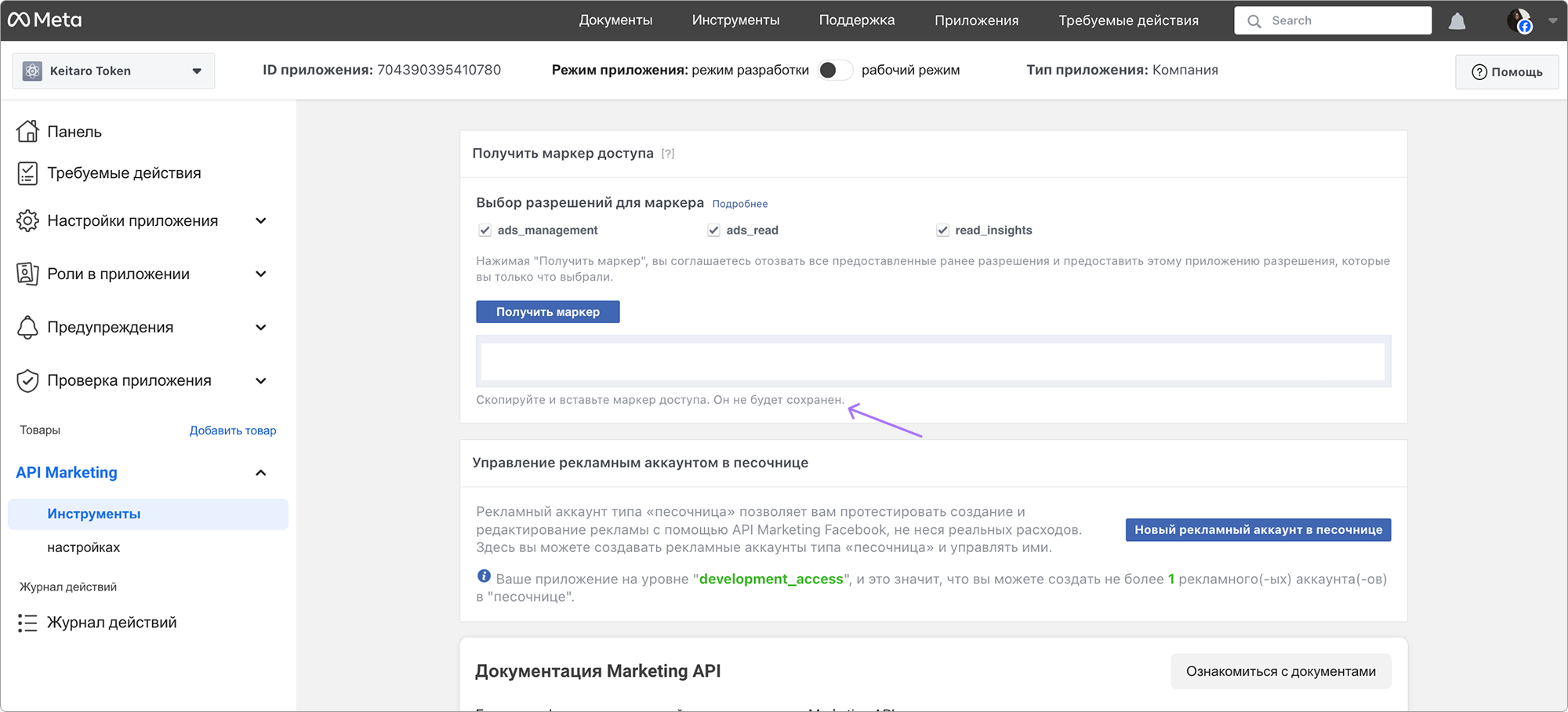Click Новый рекламный аккаунт в песочнице button
The width and height of the screenshot is (1568, 712).
1258,530
